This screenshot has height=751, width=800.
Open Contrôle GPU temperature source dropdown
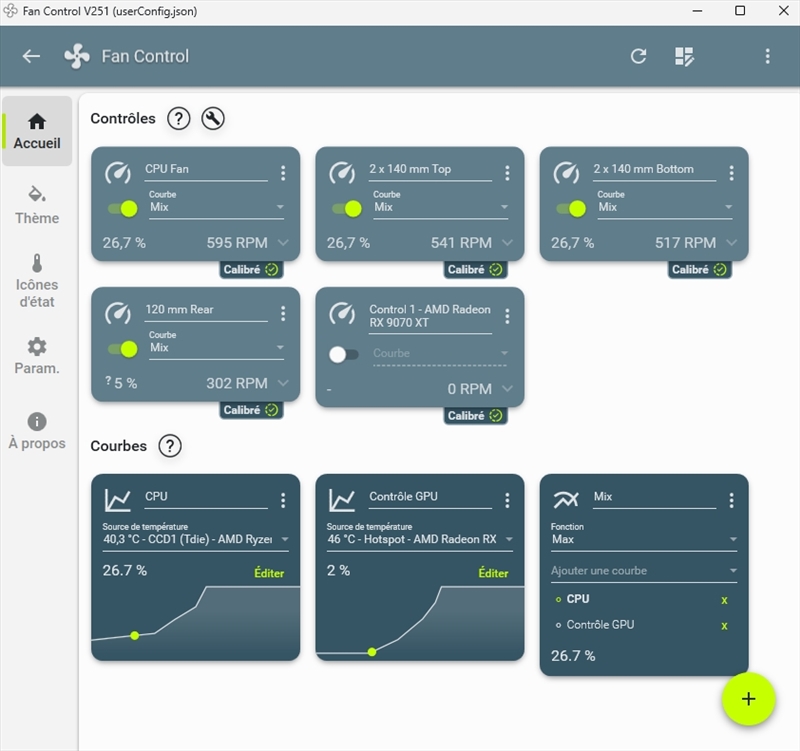coord(419,537)
